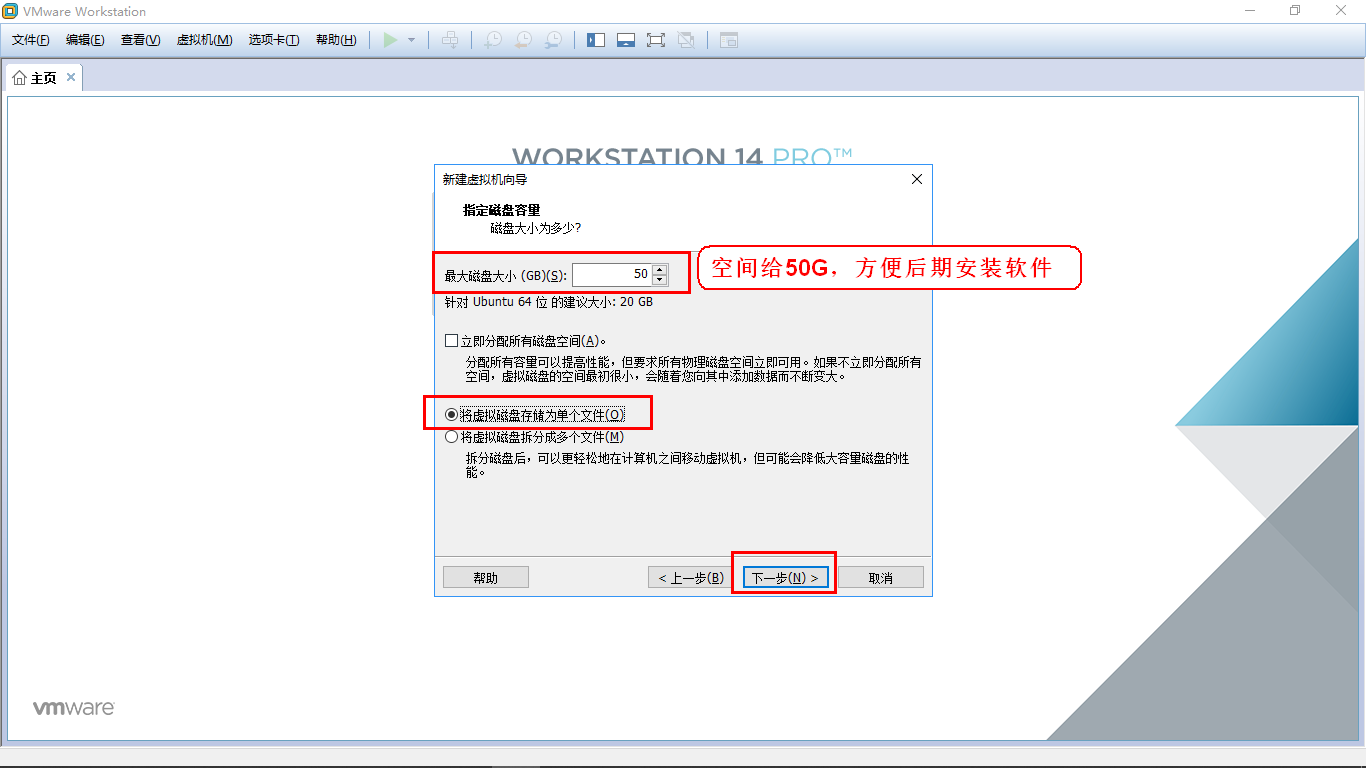Increase disk size with up spinner arrow

659,269
